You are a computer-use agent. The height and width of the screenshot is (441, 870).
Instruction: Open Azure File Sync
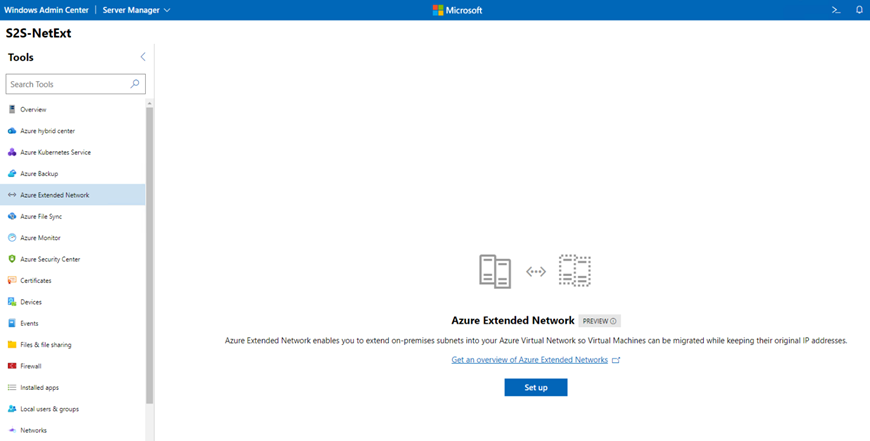[73, 216]
